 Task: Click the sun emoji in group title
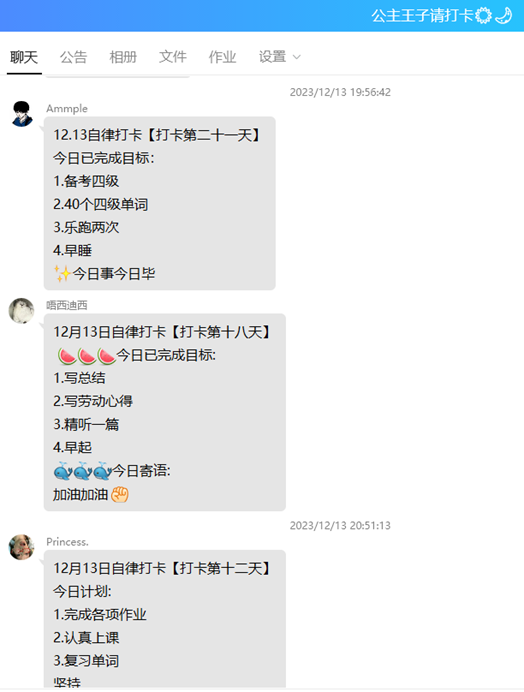[x=483, y=15]
